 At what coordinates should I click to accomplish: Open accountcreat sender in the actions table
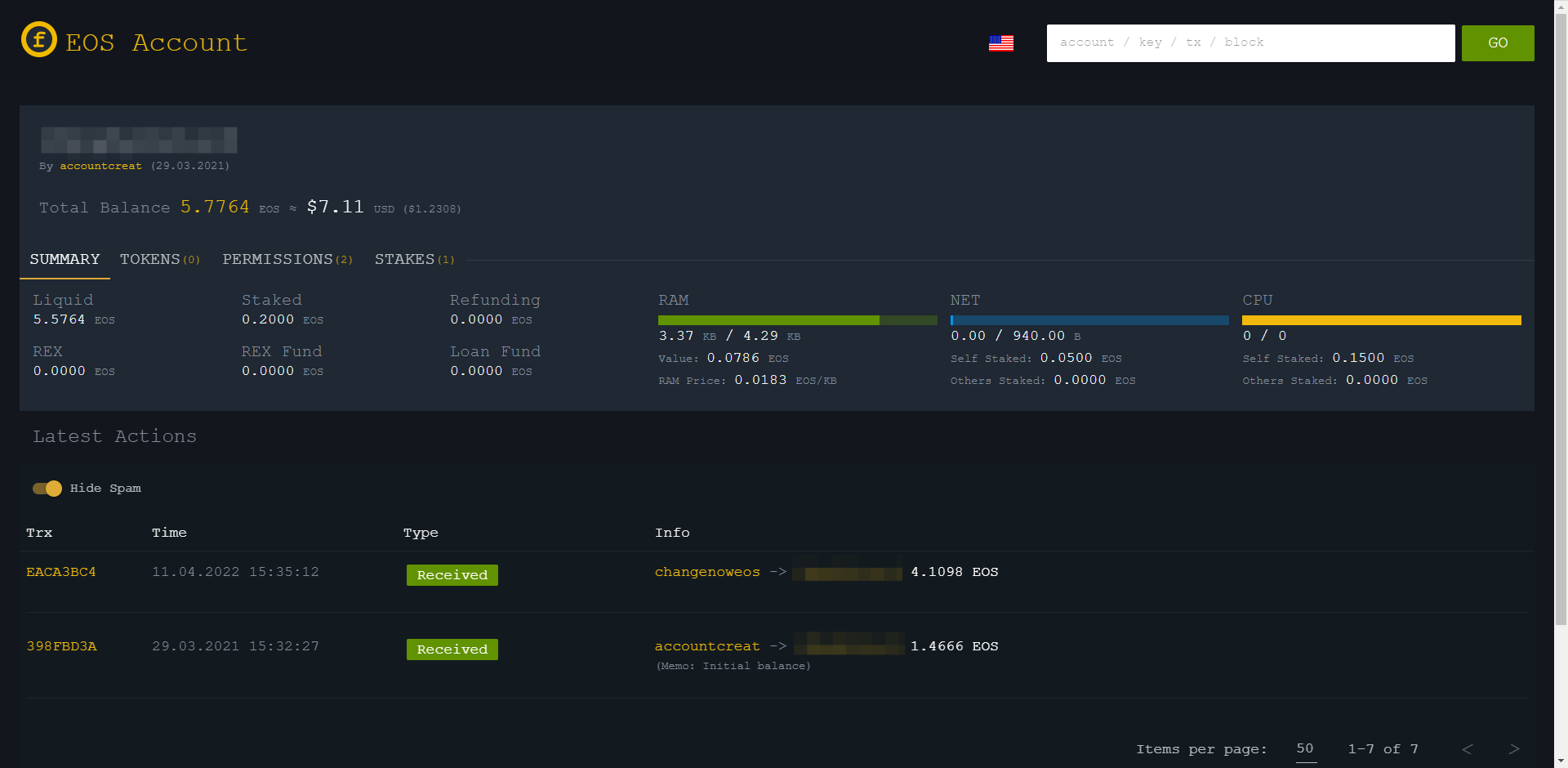707,646
